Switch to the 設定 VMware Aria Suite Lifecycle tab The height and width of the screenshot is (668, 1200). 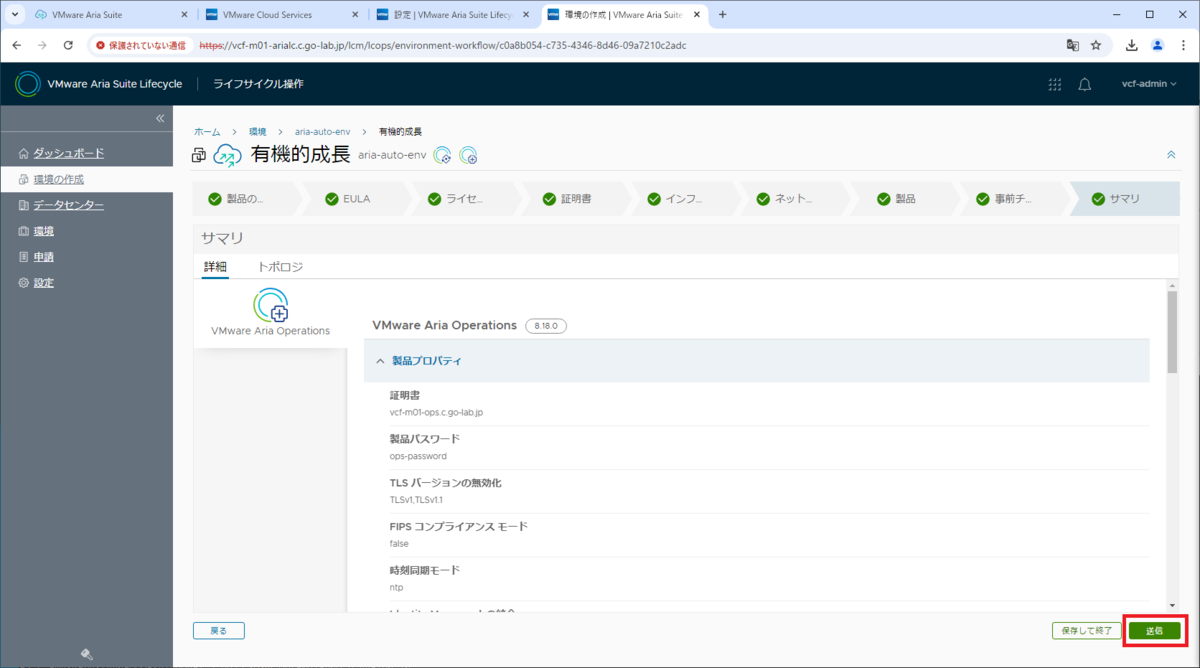coord(453,15)
